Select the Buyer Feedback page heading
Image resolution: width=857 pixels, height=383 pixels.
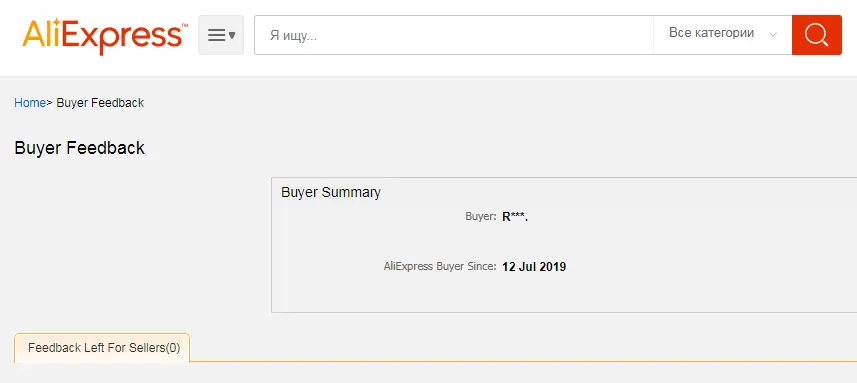pyautogui.click(x=80, y=148)
